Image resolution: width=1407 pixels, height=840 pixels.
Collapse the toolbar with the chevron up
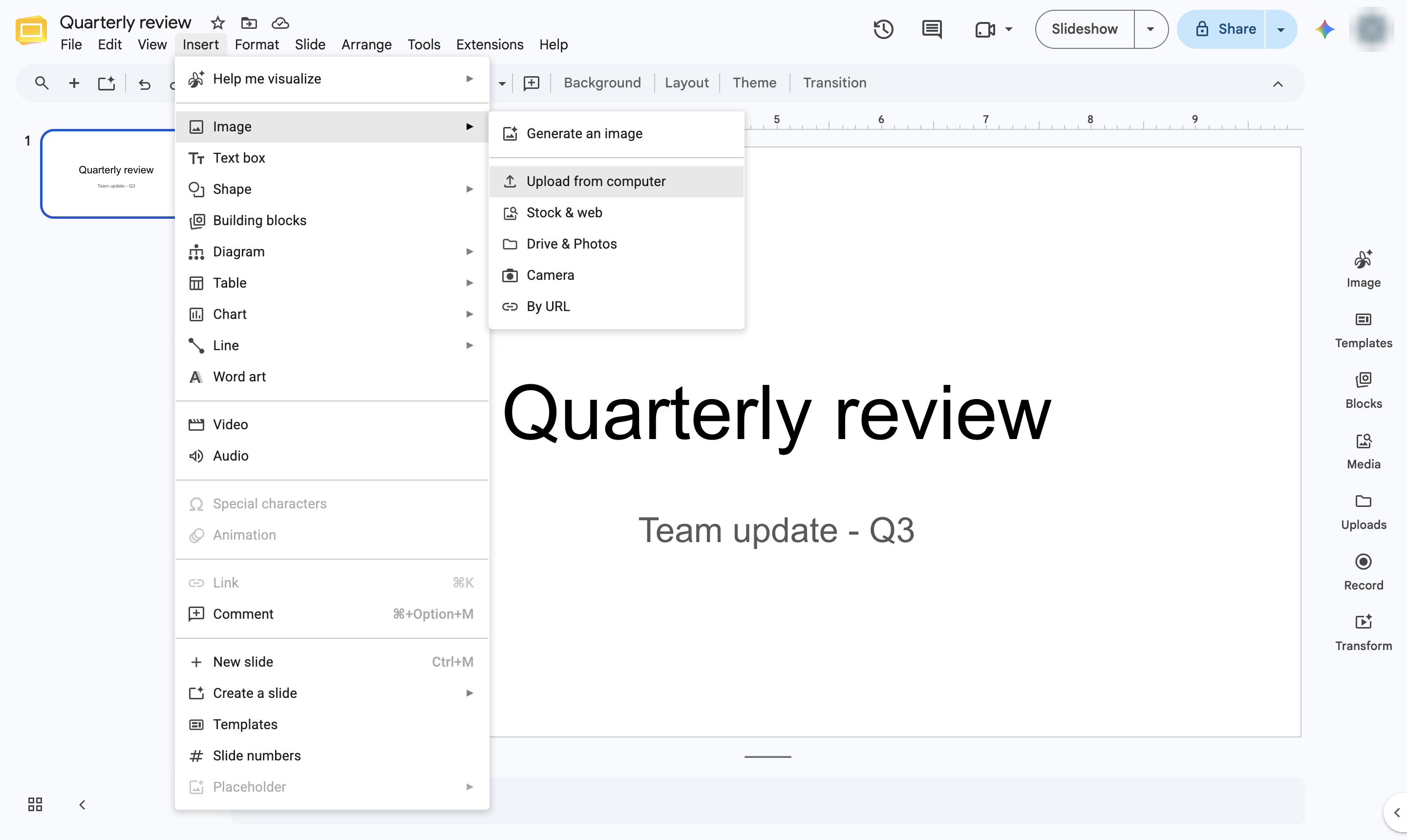click(x=1278, y=84)
